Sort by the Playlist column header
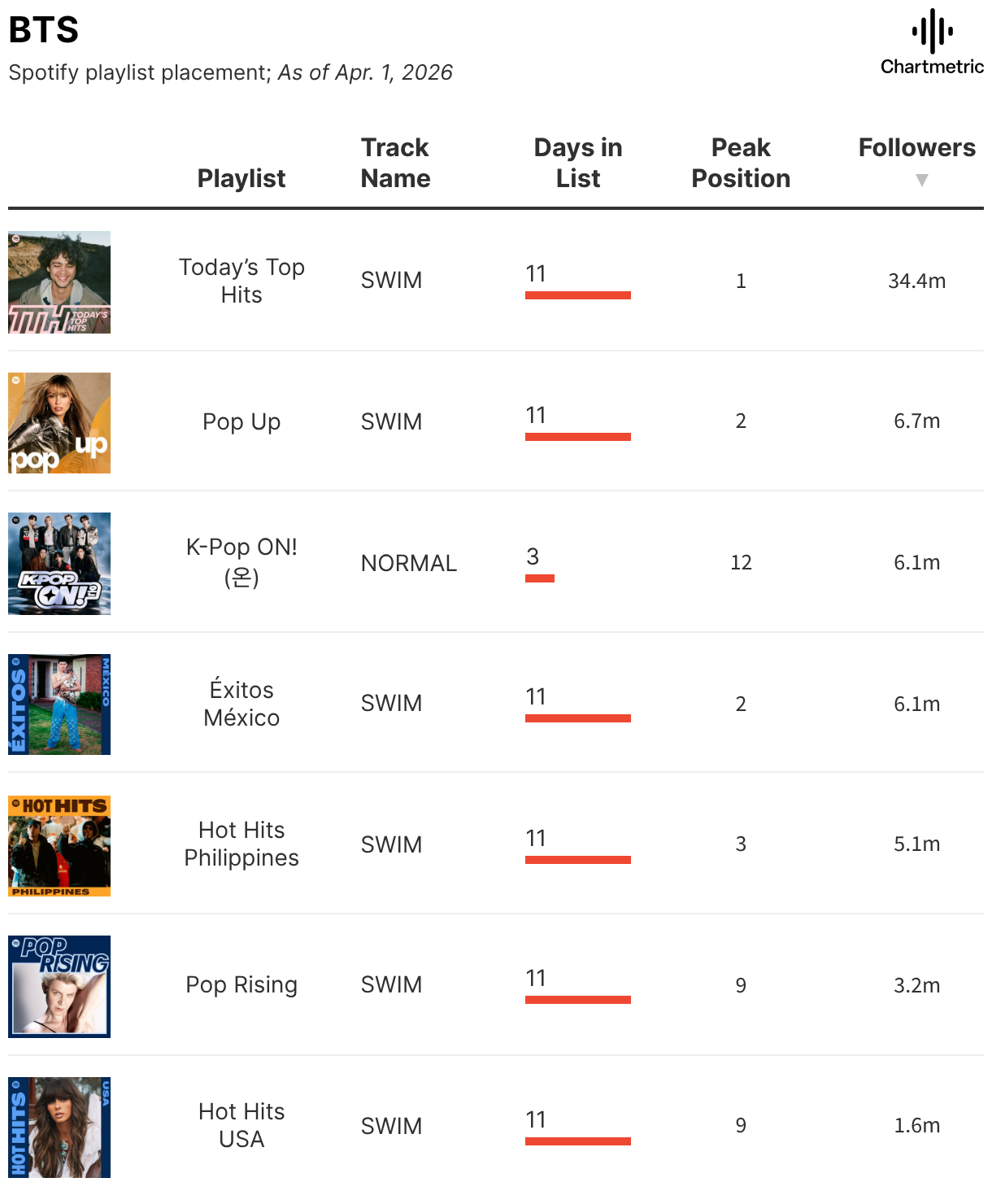The image size is (992, 1204). pyautogui.click(x=241, y=178)
